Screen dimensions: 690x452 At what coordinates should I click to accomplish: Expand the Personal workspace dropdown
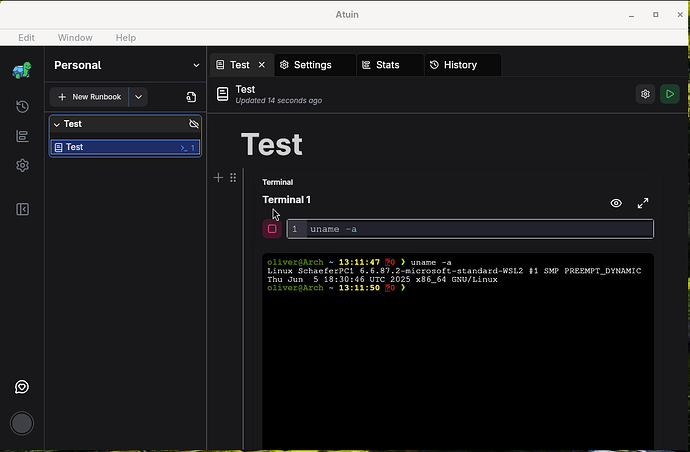196,65
